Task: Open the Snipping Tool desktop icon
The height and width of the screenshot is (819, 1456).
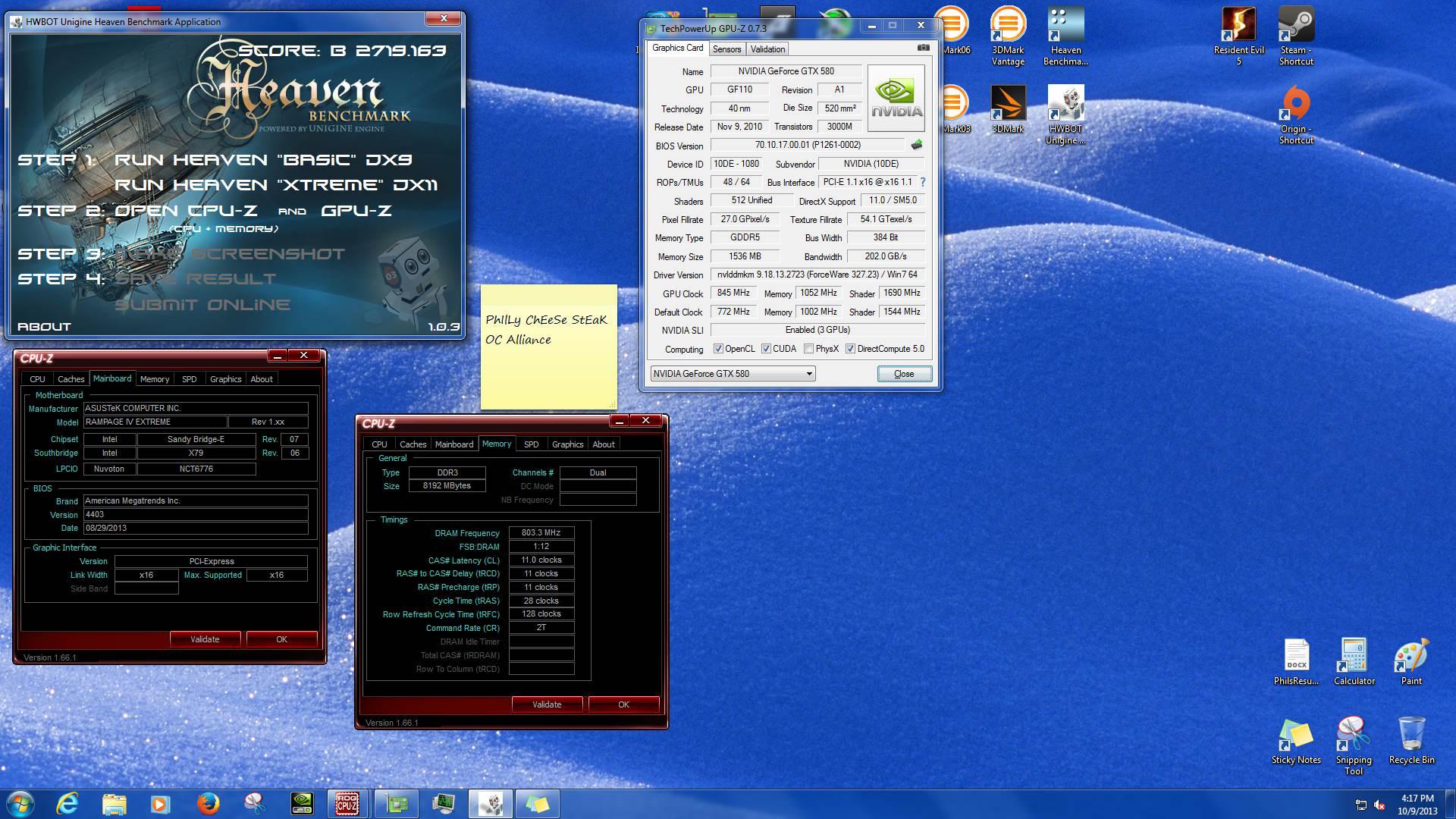Action: (x=1354, y=746)
